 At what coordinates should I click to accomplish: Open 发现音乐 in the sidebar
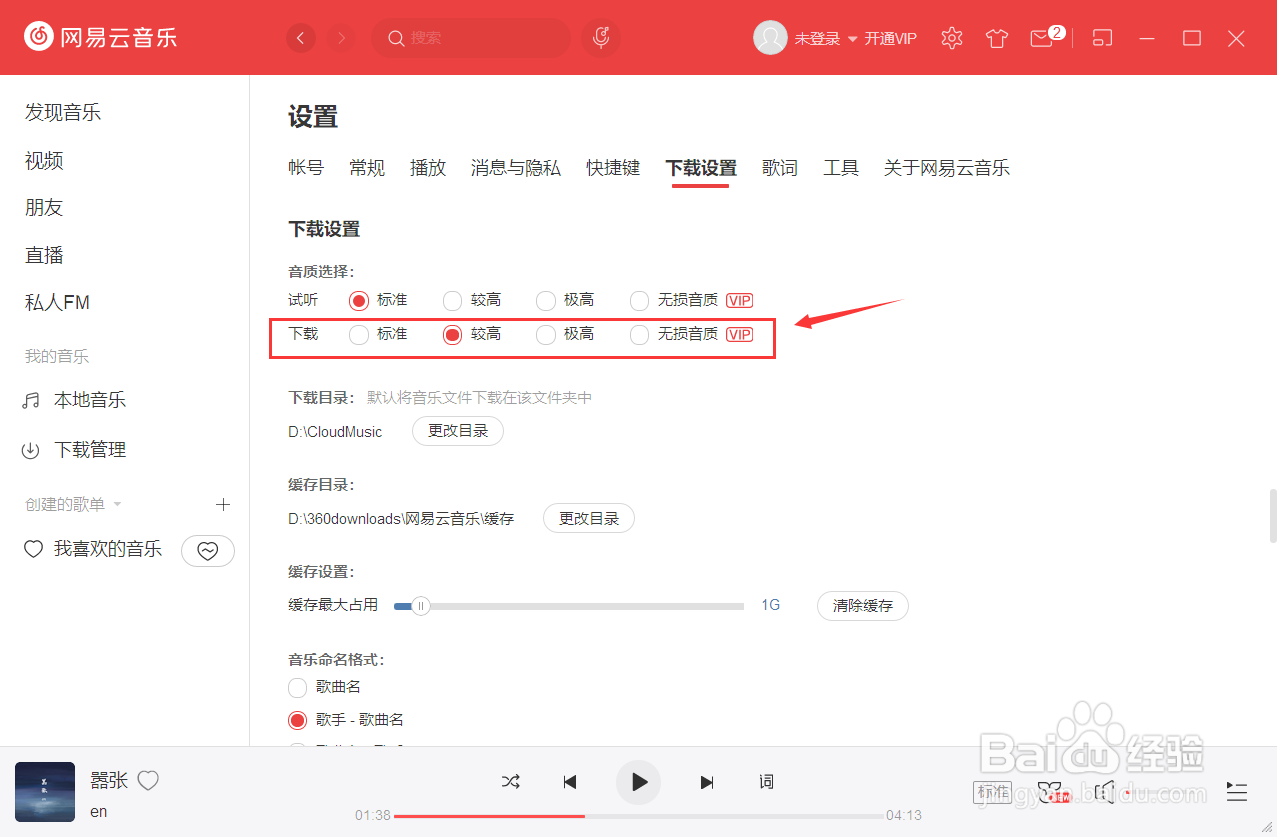point(63,112)
